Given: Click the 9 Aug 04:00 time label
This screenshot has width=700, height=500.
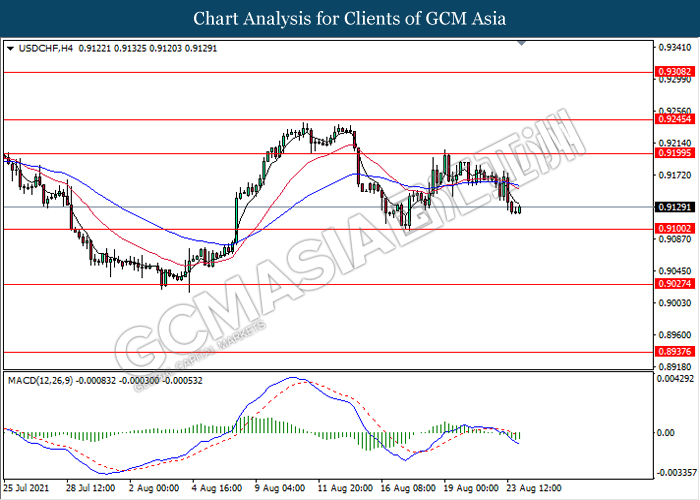Looking at the screenshot, I should (x=280, y=488).
